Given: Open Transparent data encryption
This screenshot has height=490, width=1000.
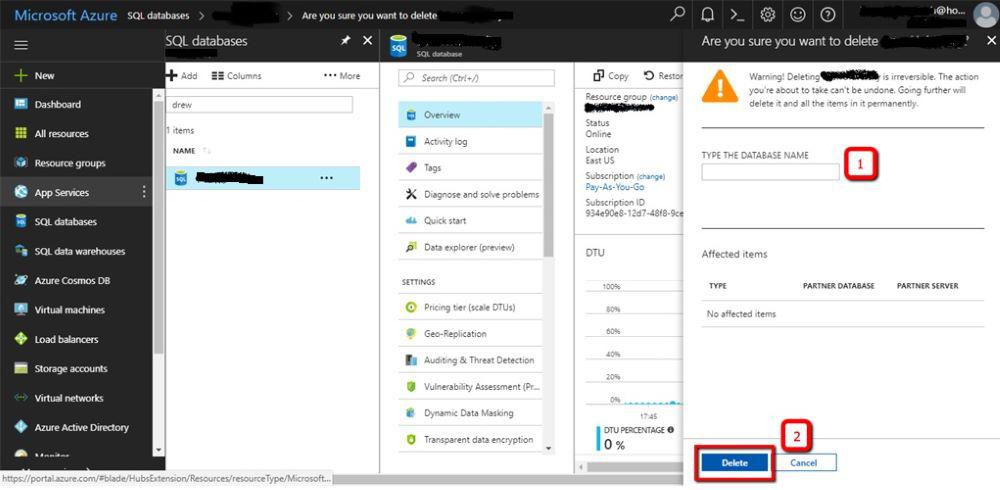Looking at the screenshot, I should [470, 440].
